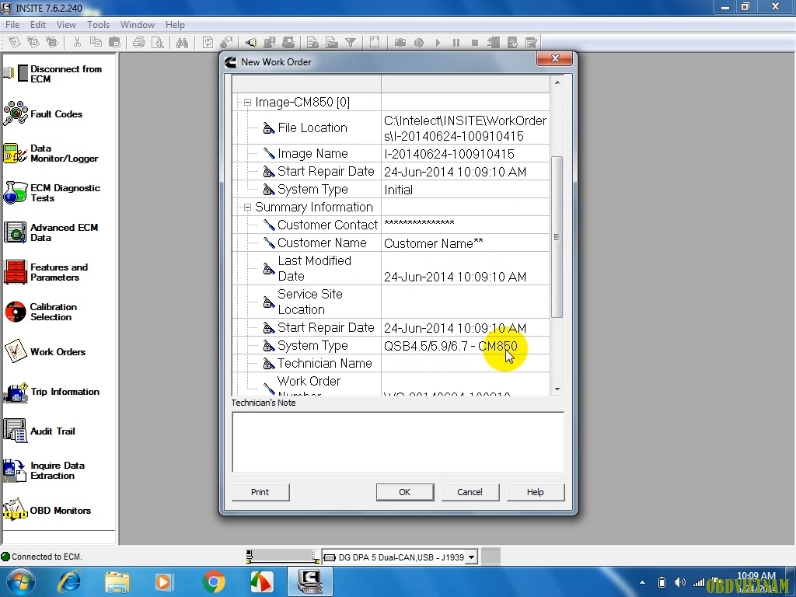
Task: Close the New Work Order dialog
Action: [554, 58]
